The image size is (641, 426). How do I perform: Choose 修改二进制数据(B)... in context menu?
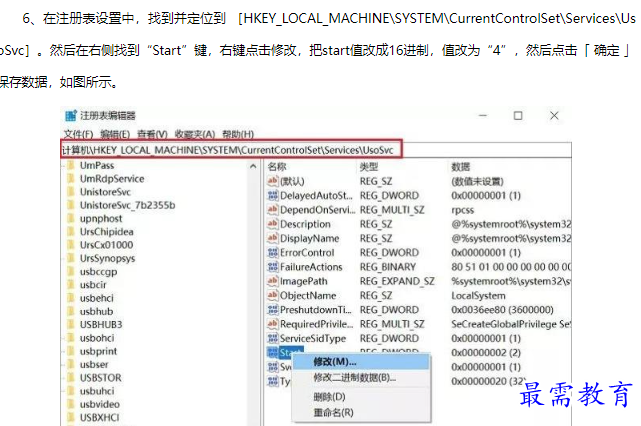click(361, 378)
